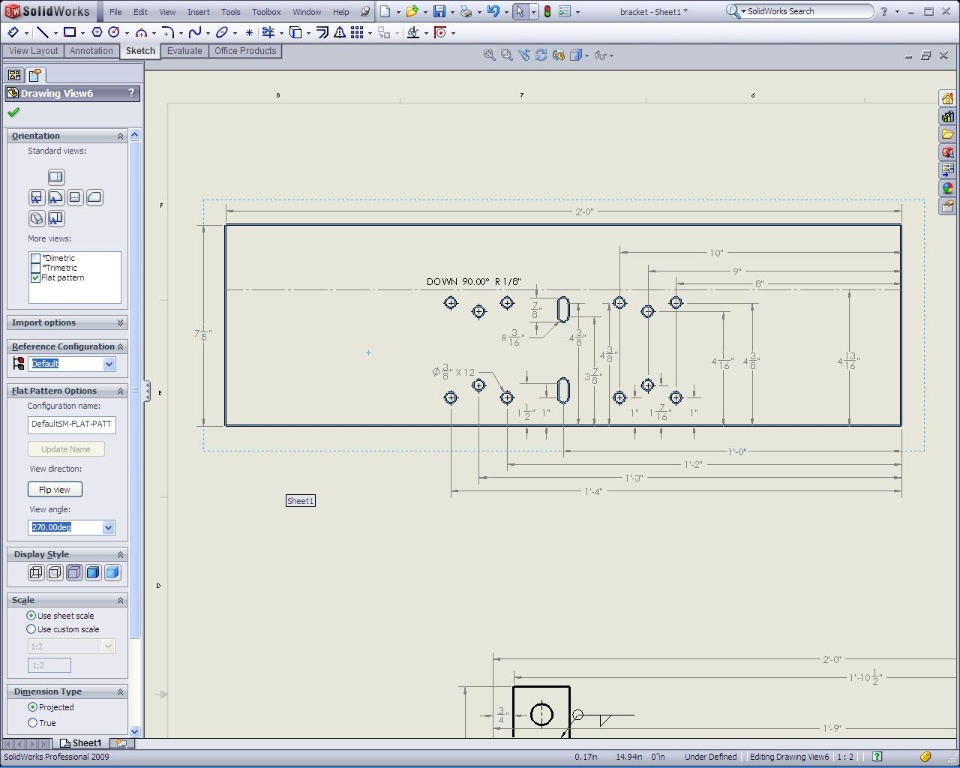The width and height of the screenshot is (960, 768).
Task: Open the Insert menu
Action: click(199, 12)
